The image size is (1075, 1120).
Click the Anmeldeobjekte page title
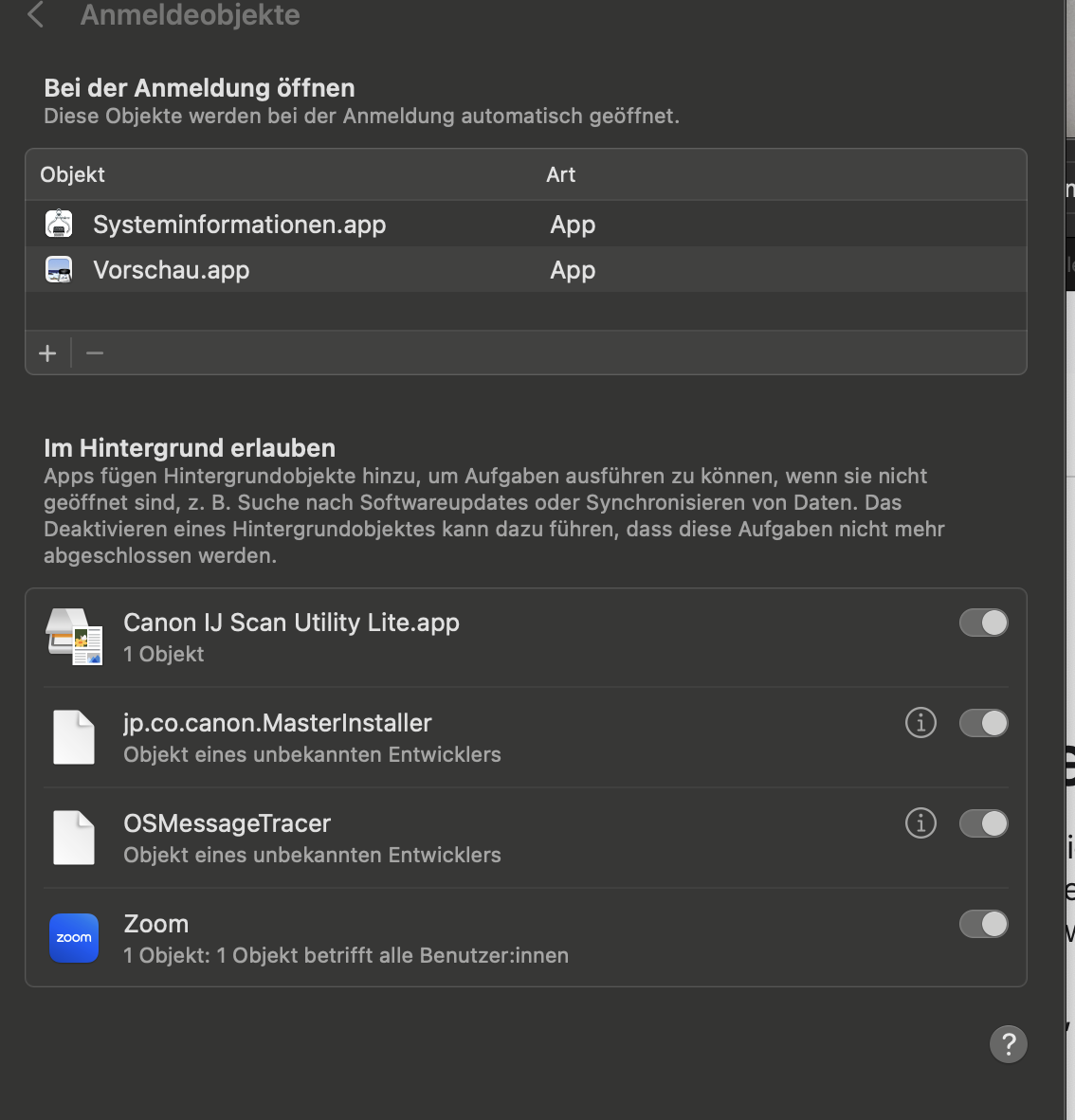(190, 14)
